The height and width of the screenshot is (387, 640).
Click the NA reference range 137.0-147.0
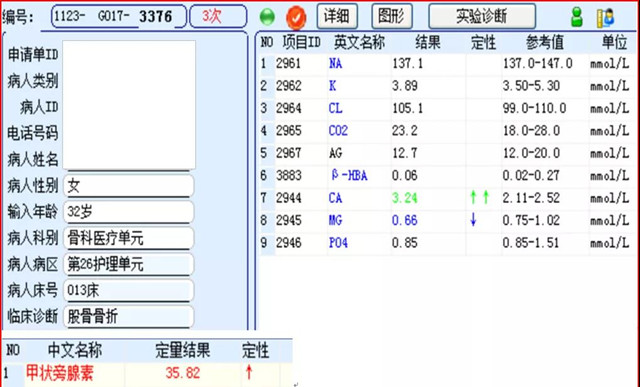point(538,64)
